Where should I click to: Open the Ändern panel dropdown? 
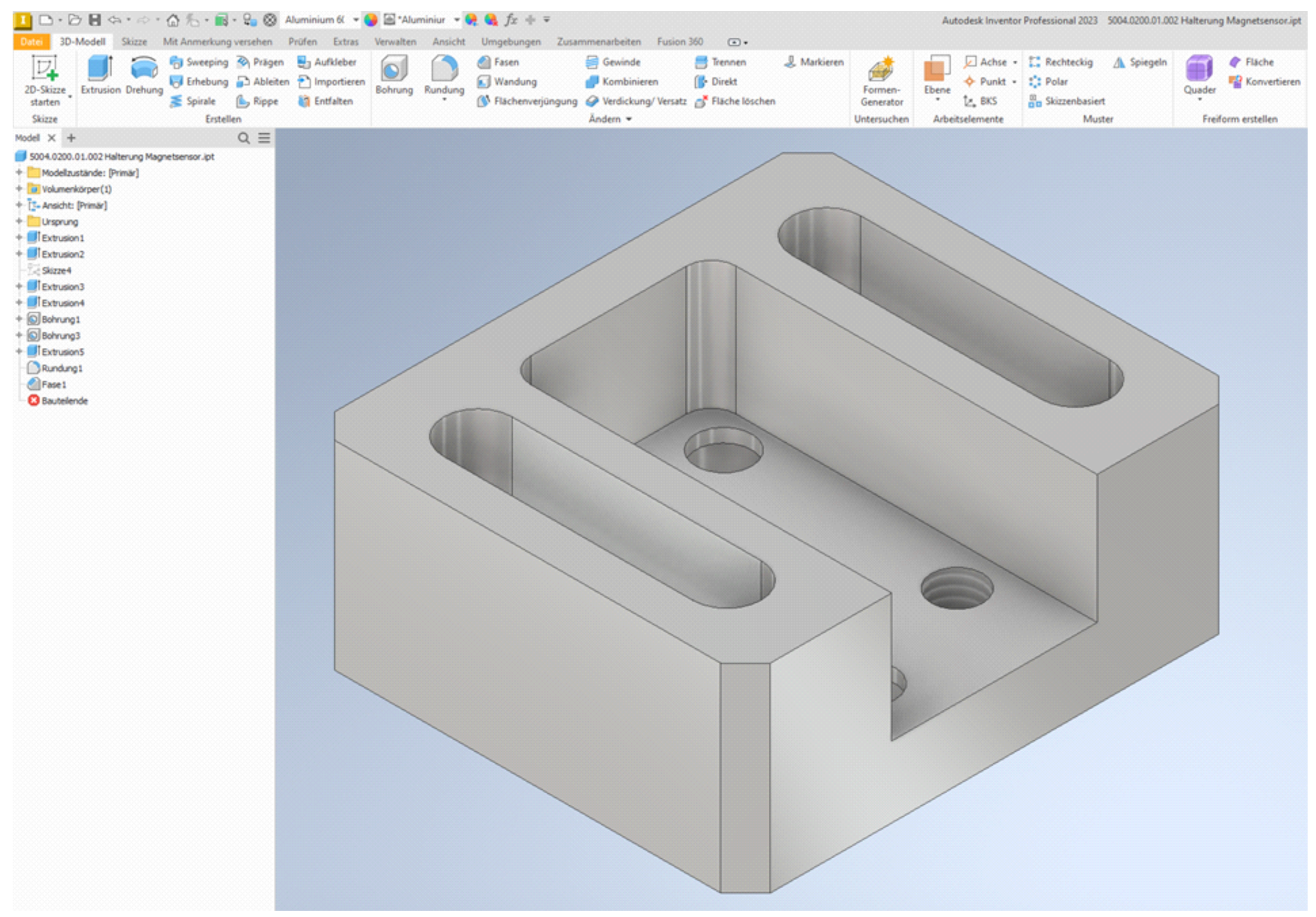629,119
